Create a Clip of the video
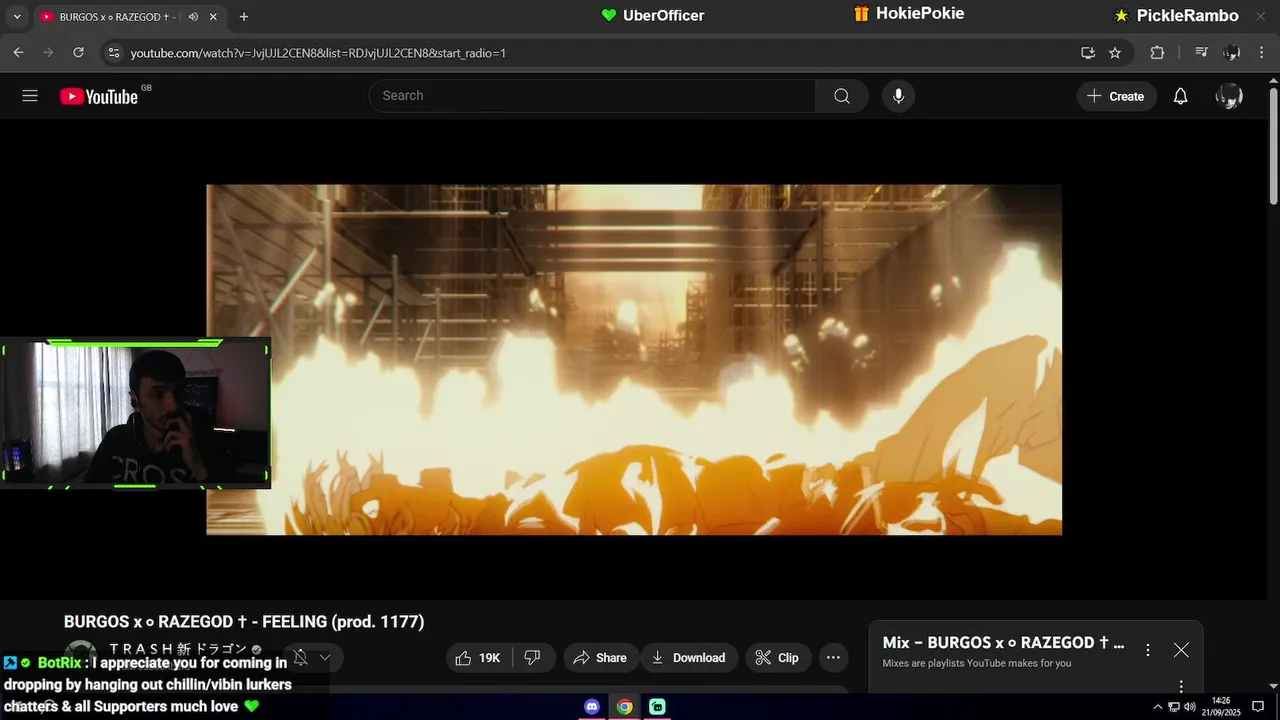 coord(777,658)
